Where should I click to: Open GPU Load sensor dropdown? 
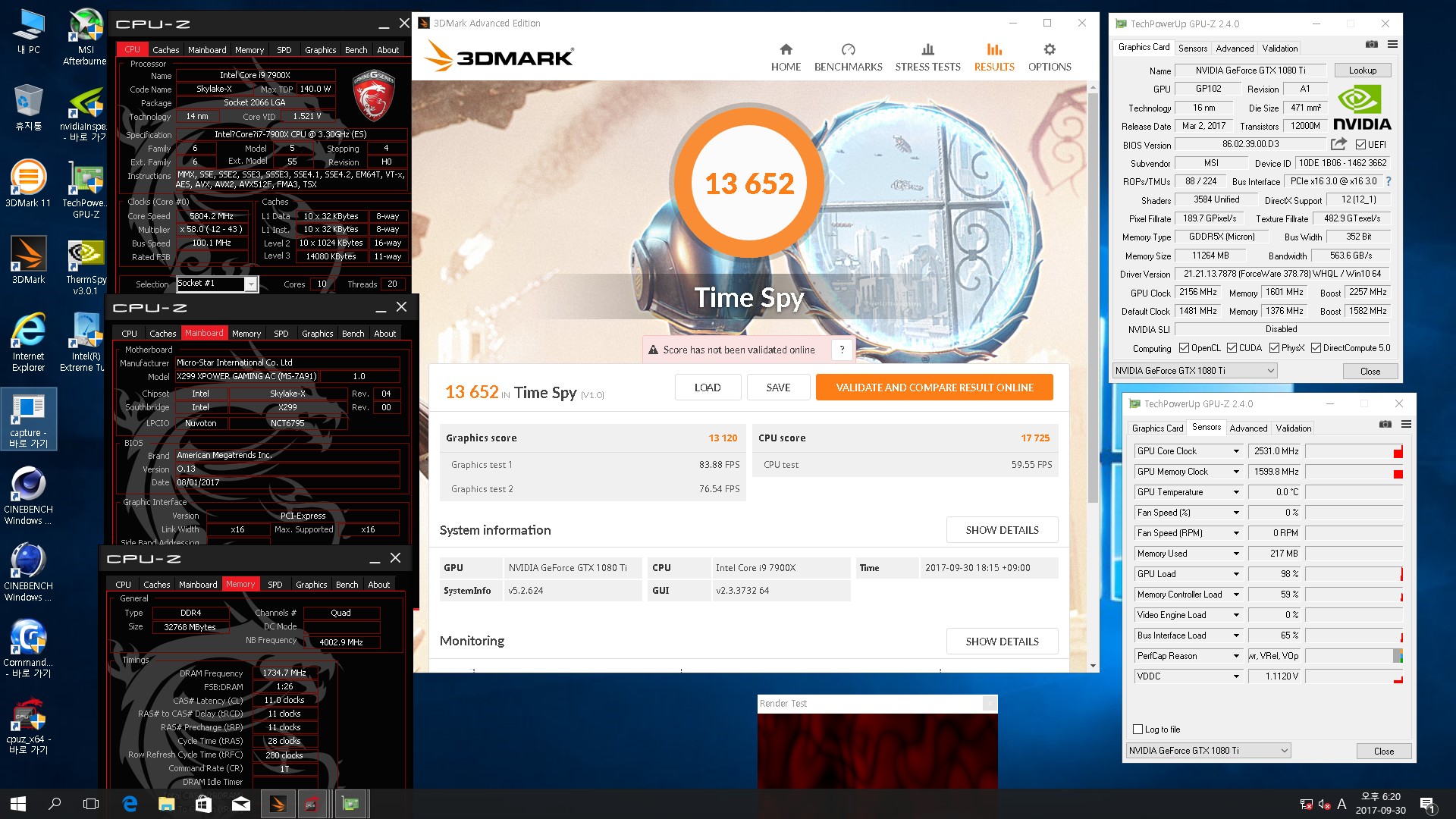click(1236, 574)
